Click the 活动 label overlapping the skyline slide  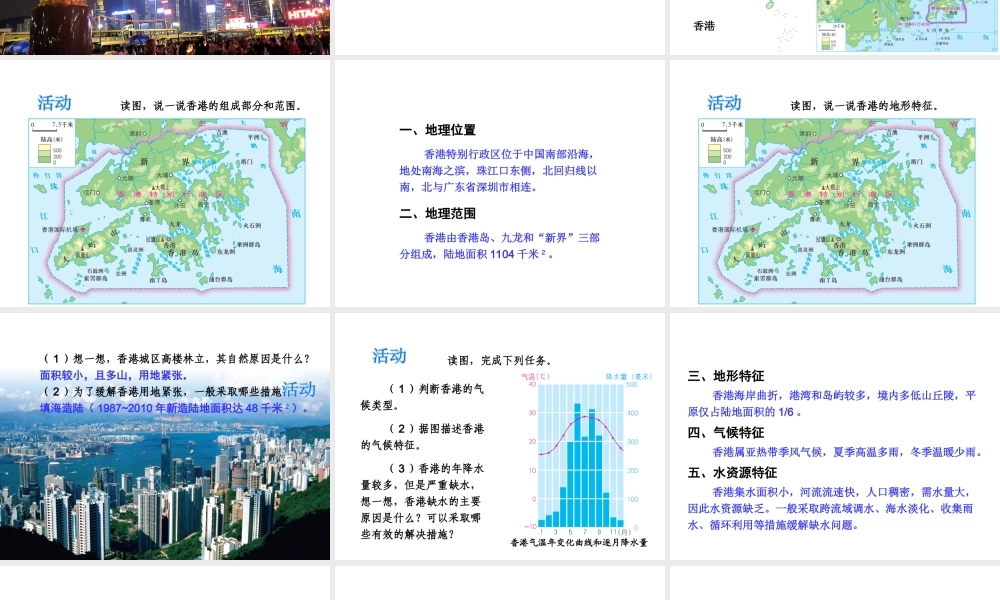[x=298, y=390]
